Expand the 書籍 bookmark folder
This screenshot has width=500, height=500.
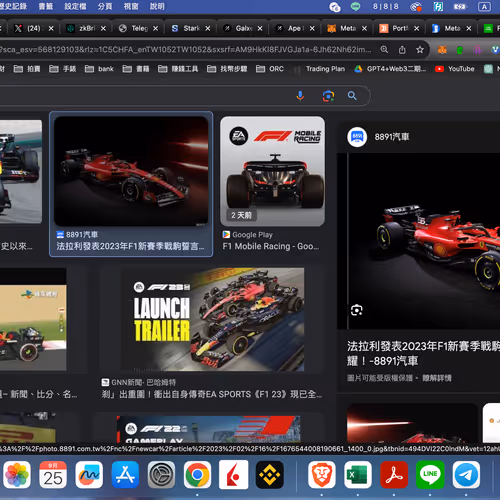coord(136,69)
